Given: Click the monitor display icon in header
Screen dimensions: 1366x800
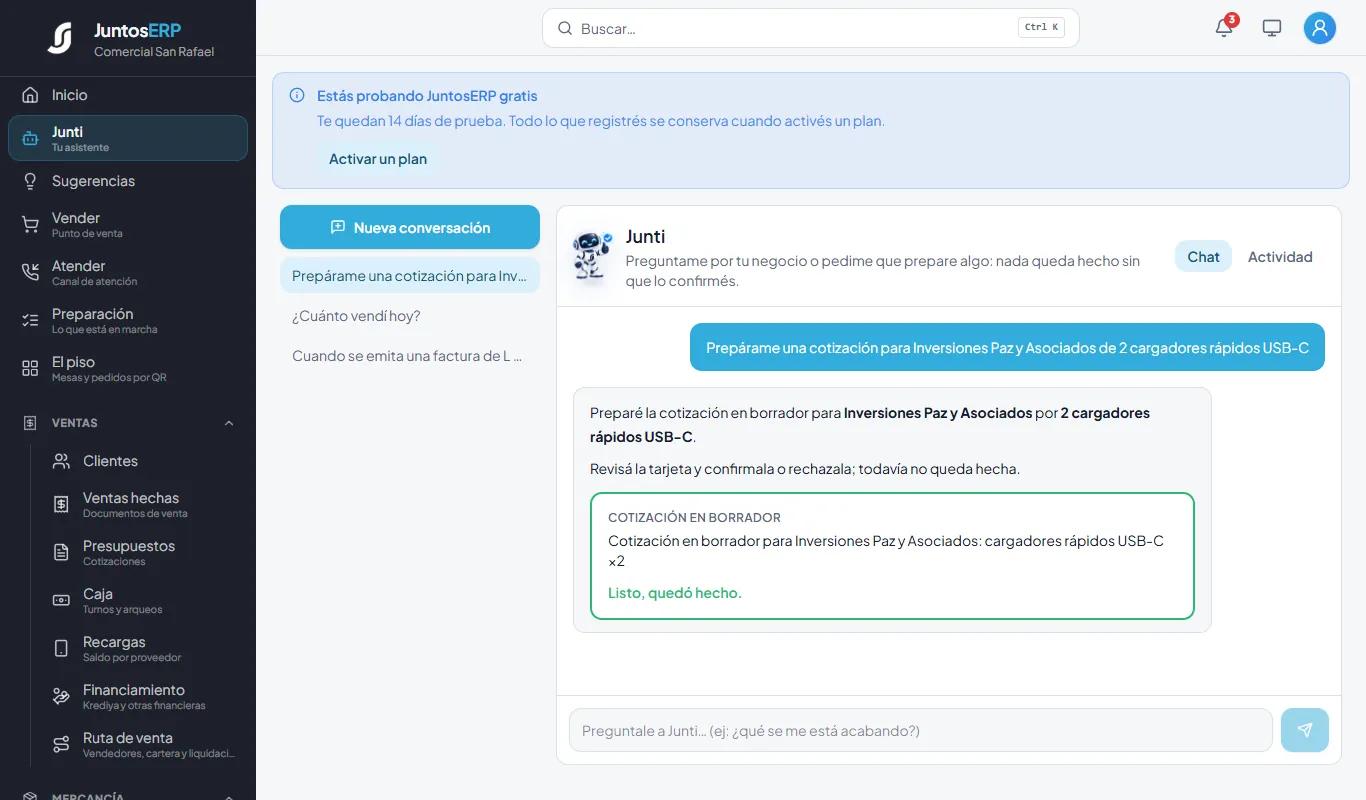Looking at the screenshot, I should tap(1272, 28).
